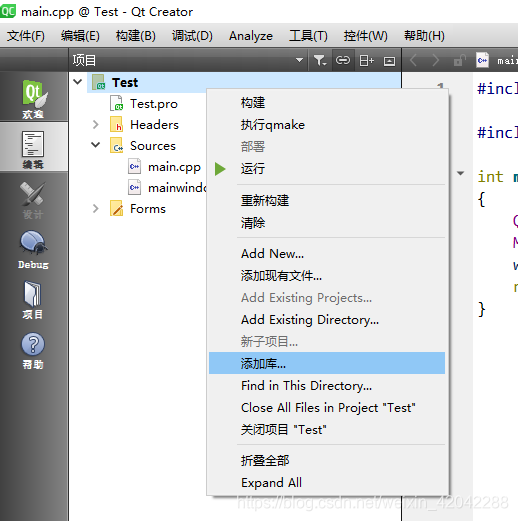Choose Close All Files in Project "Test"
The width and height of the screenshot is (518, 521).
[327, 408]
